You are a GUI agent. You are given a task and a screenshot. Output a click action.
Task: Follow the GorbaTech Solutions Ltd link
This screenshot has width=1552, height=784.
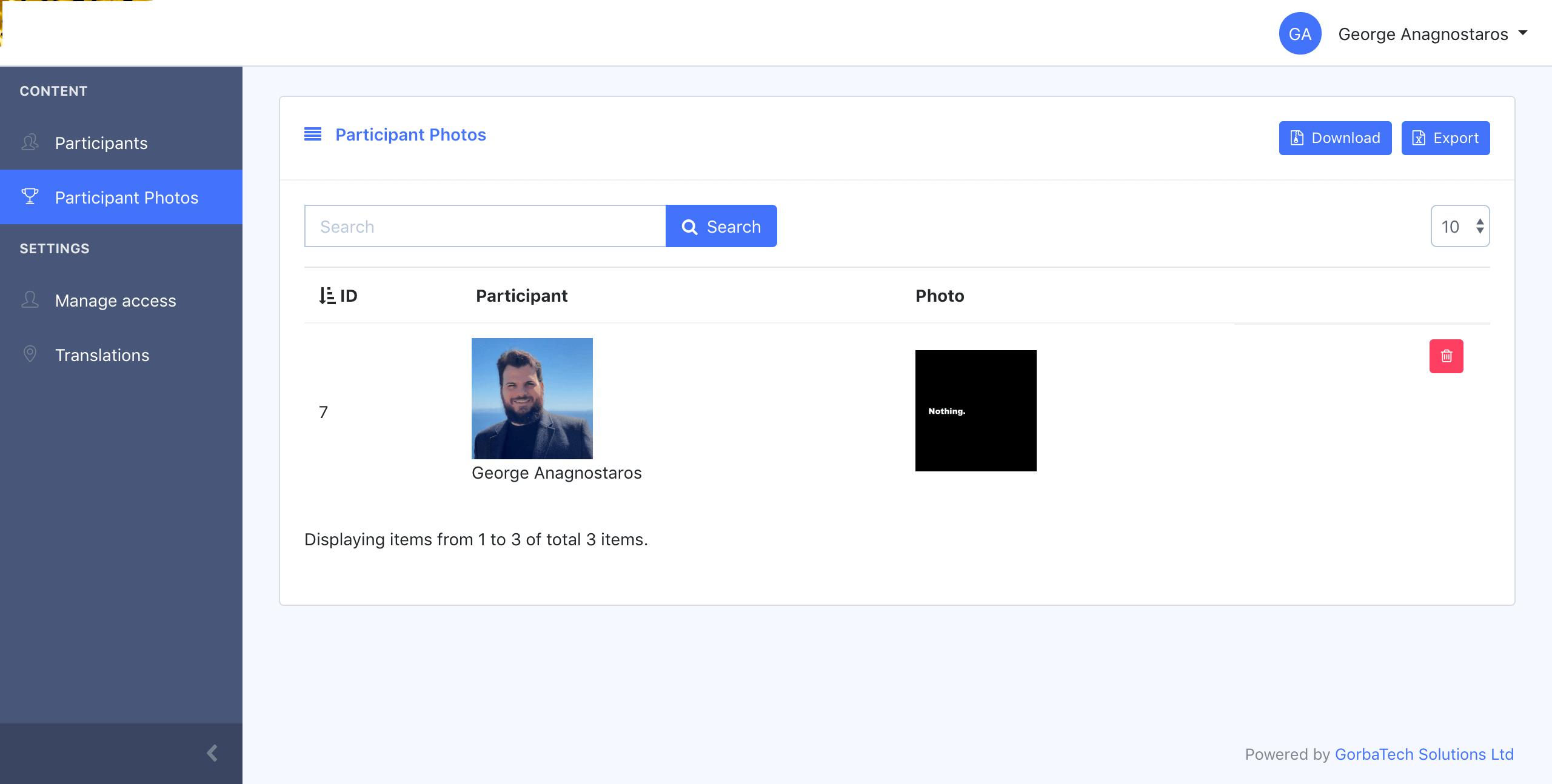1424,754
